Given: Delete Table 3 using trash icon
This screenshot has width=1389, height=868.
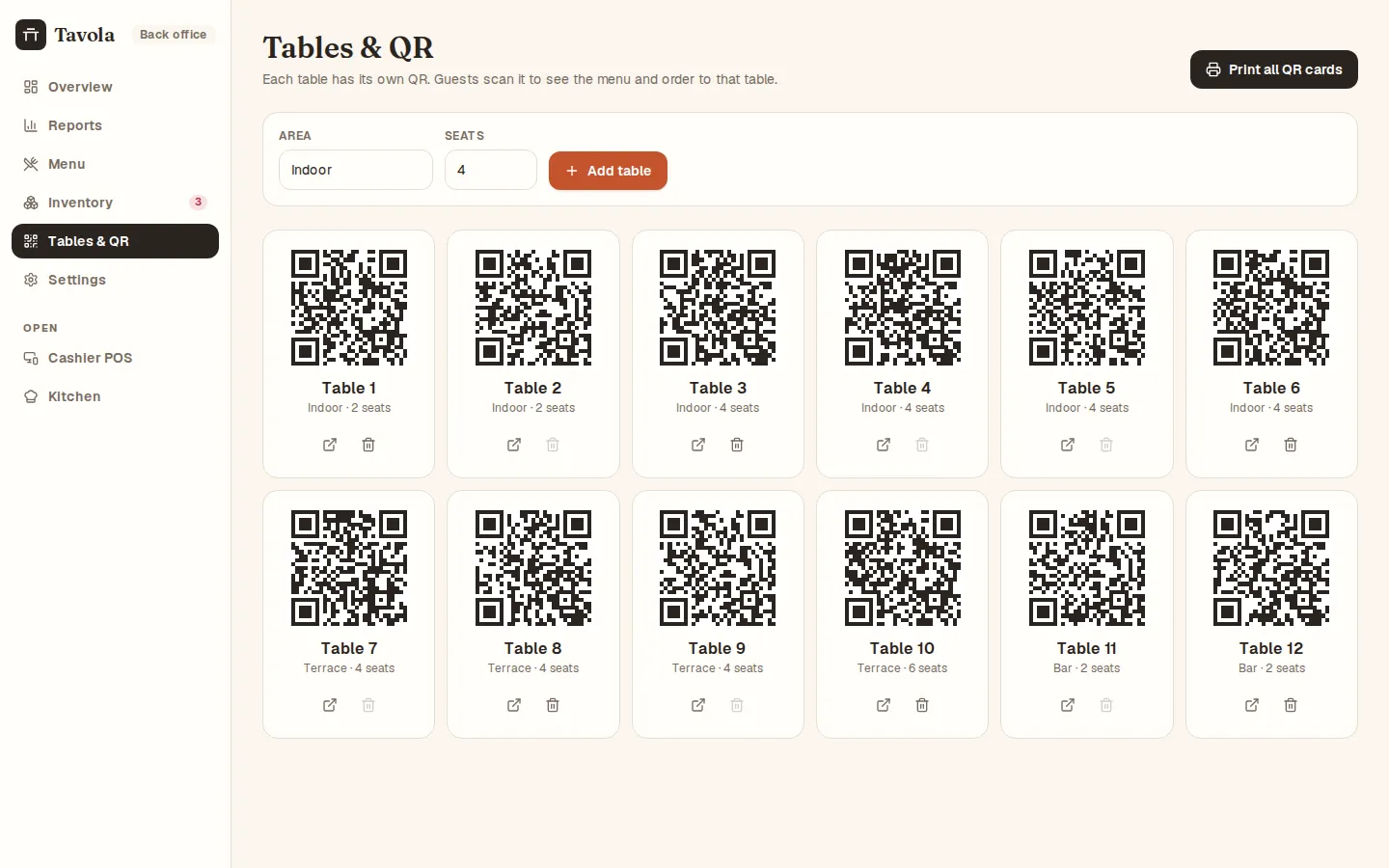Looking at the screenshot, I should [737, 445].
